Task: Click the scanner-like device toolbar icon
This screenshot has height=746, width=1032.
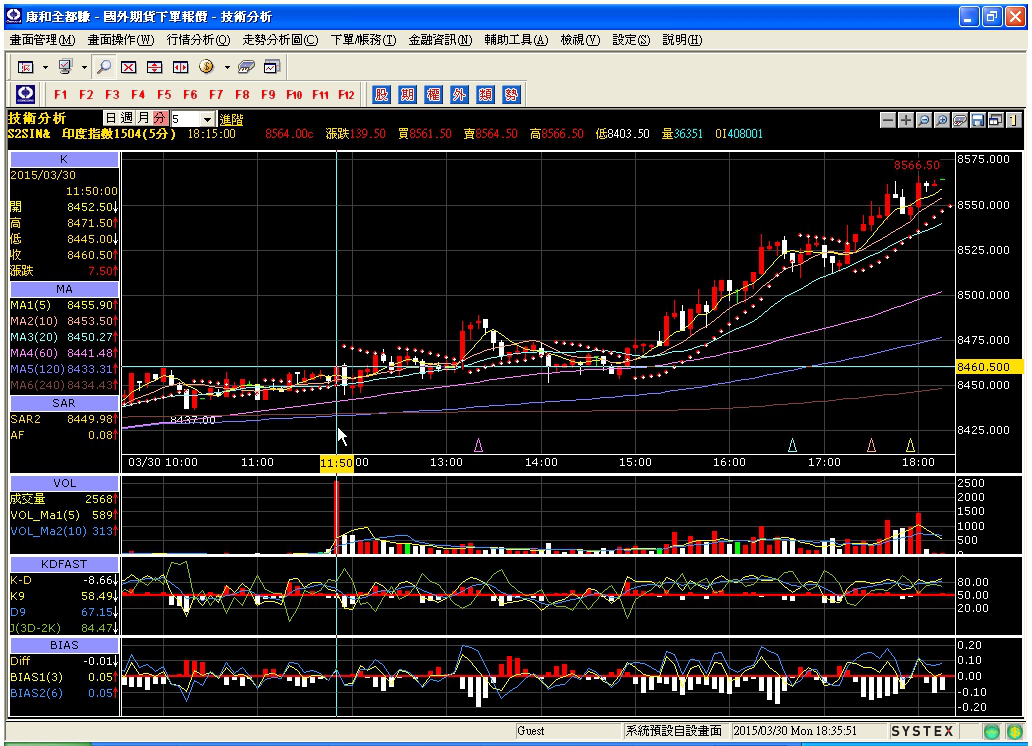Action: click(x=246, y=67)
